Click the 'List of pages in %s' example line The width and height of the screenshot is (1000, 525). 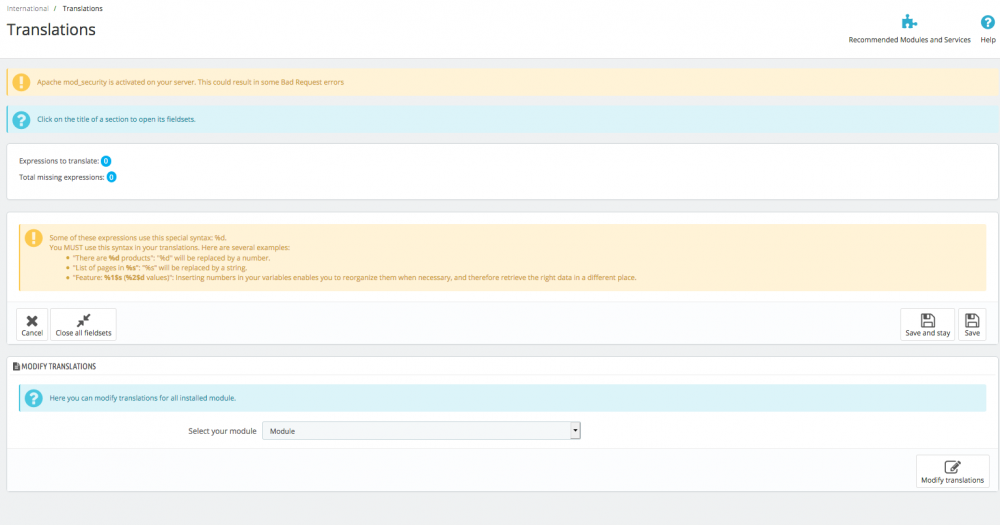point(159,268)
